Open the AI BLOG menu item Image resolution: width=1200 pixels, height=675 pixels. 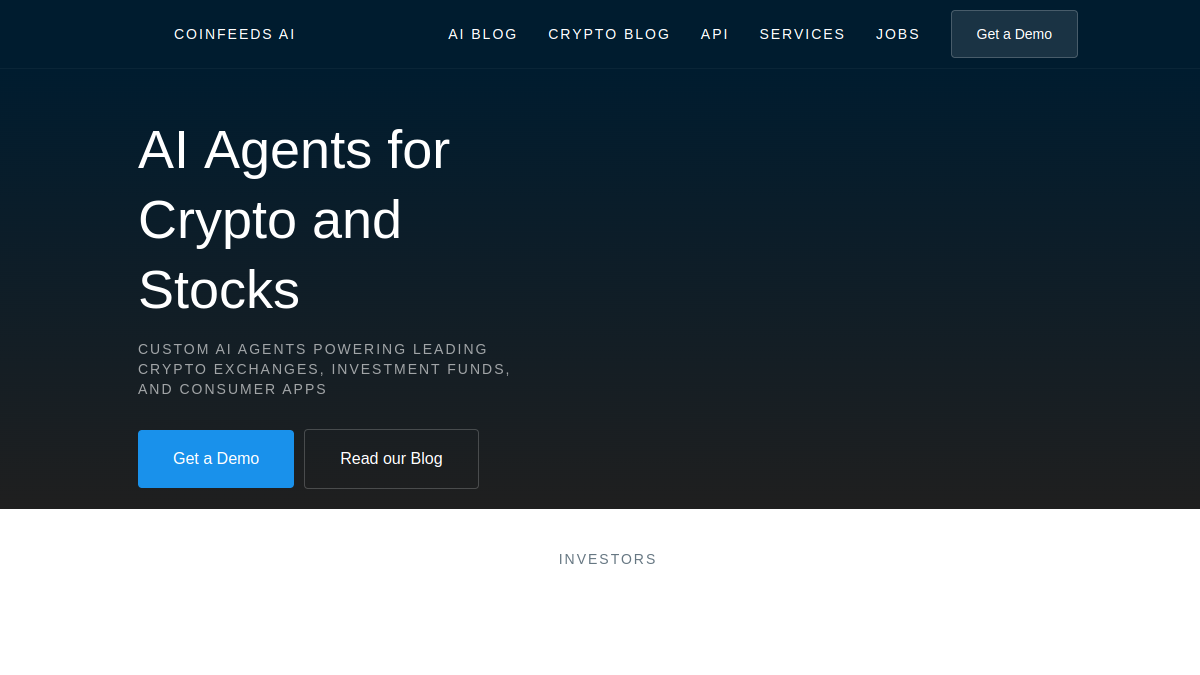point(483,34)
